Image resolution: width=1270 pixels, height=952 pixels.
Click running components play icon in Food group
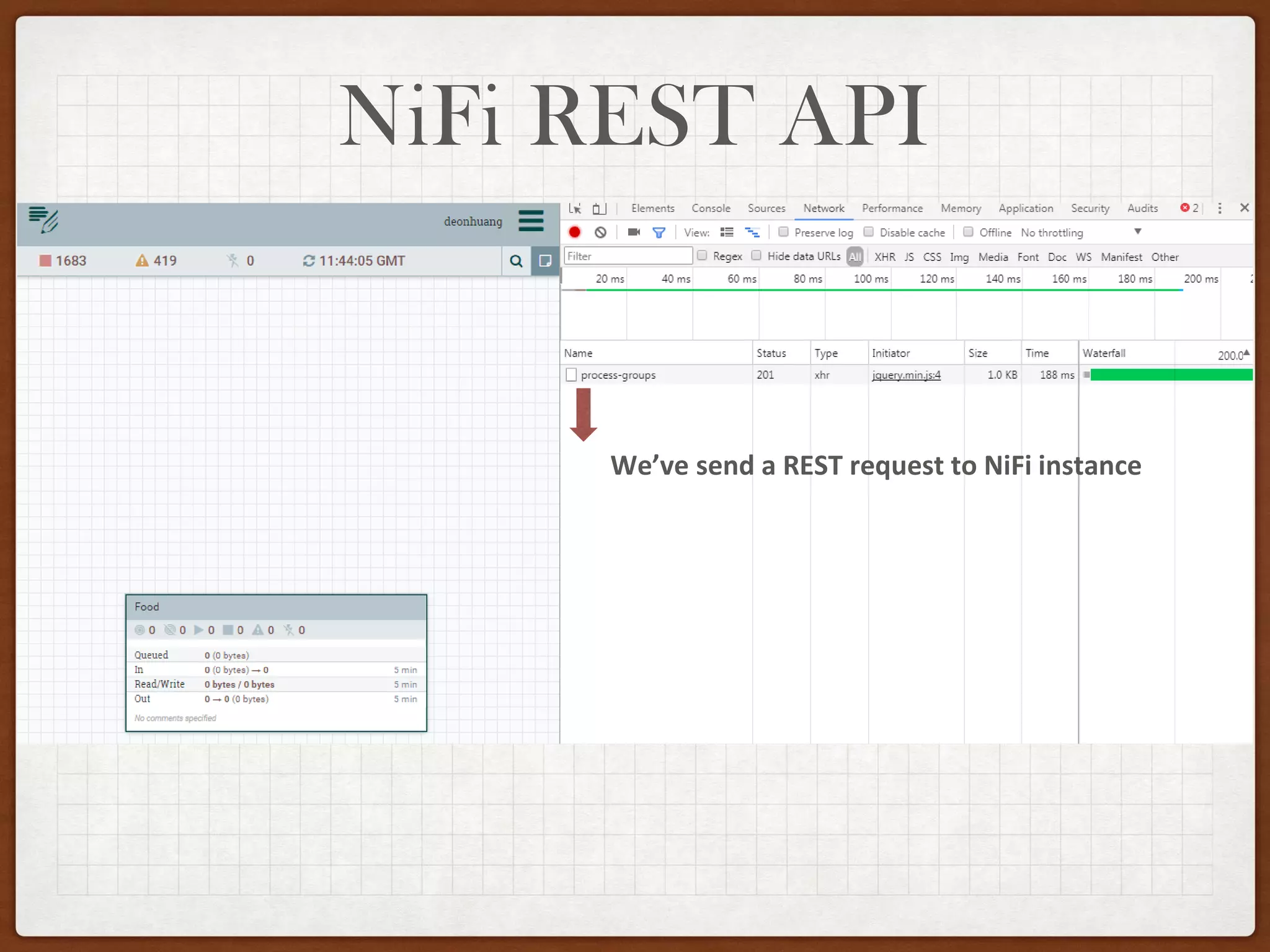coord(198,630)
